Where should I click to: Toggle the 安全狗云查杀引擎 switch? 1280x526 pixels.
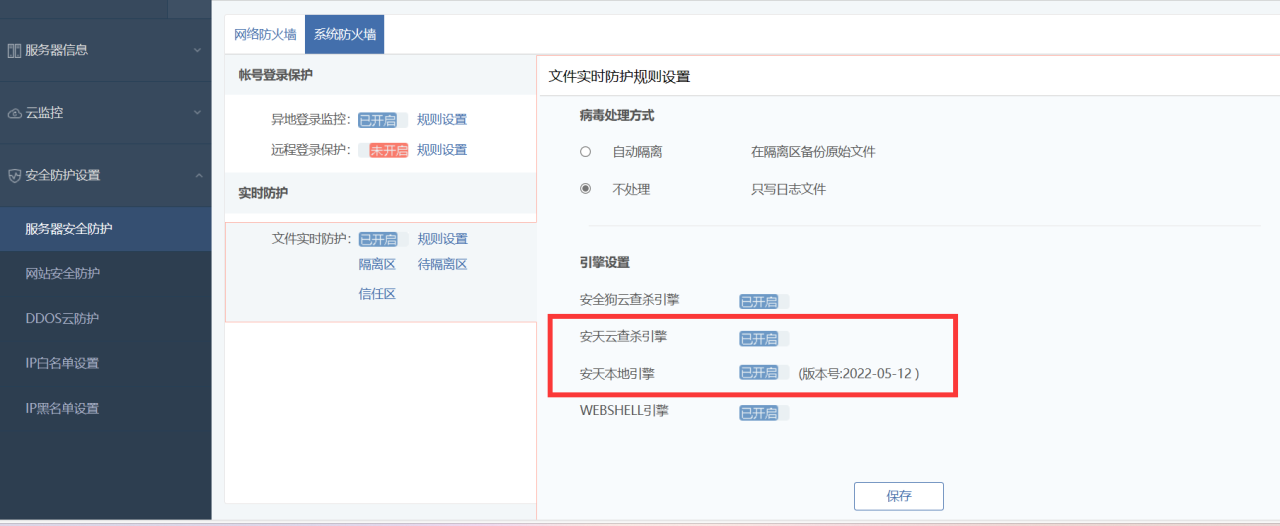(764, 301)
